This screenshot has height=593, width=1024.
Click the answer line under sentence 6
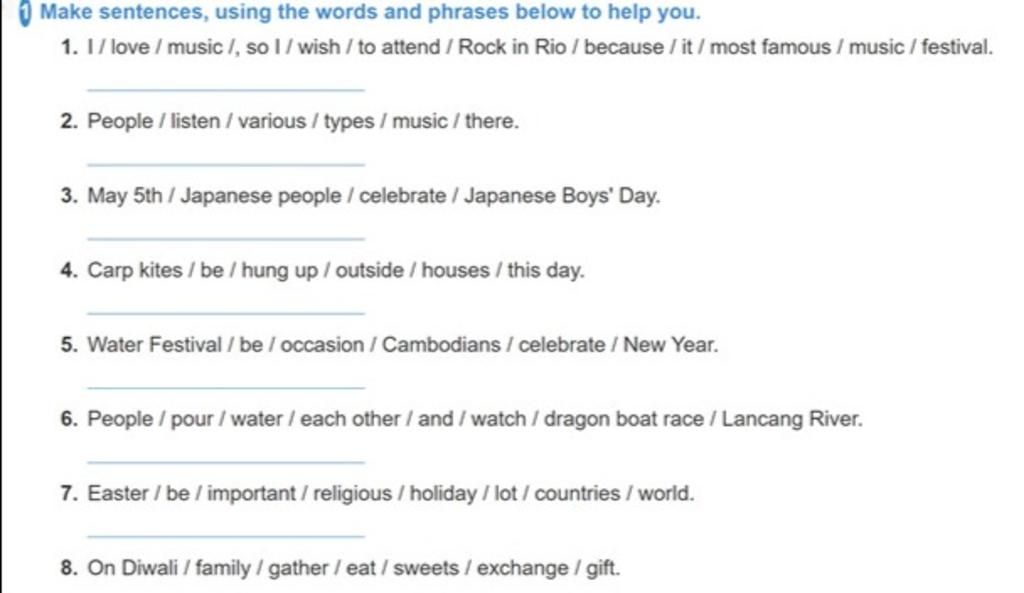tap(226, 461)
